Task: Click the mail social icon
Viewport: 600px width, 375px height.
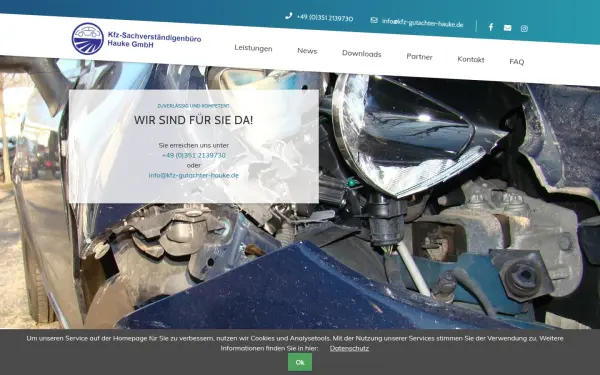Action: coord(507,28)
